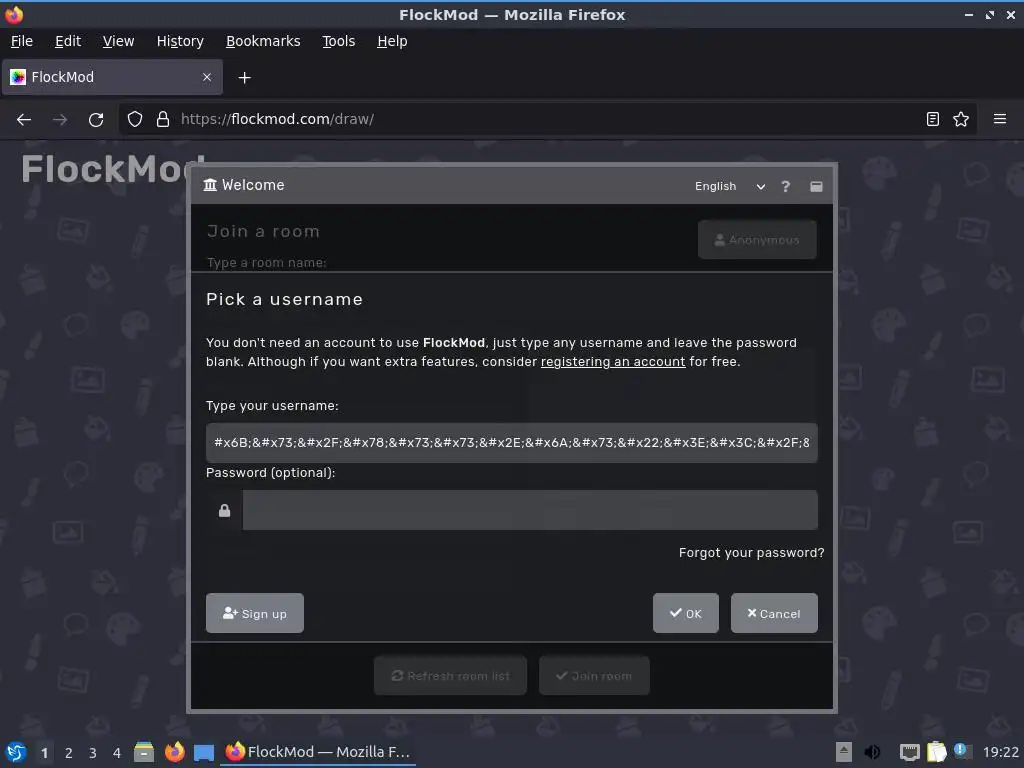1024x768 pixels.
Task: Click the clipboard tray icon
Action: (936, 752)
